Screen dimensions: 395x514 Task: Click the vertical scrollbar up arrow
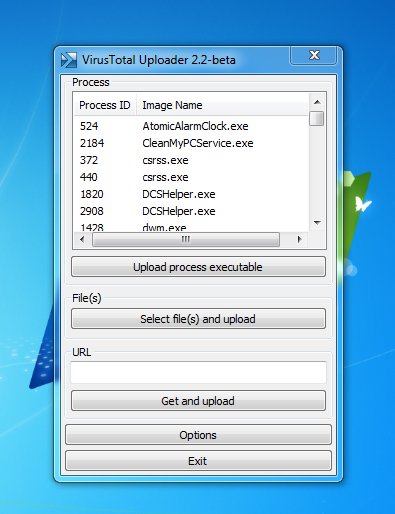click(x=317, y=102)
